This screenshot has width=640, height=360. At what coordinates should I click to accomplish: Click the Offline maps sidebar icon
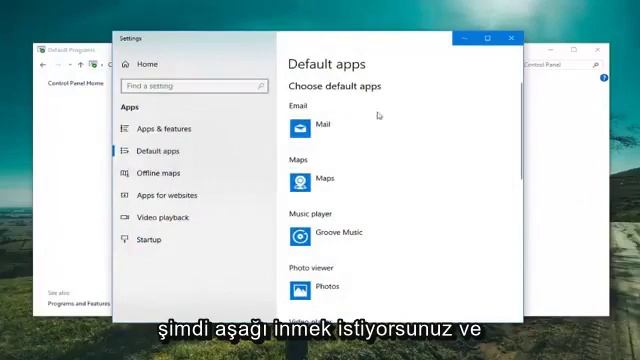(124, 173)
